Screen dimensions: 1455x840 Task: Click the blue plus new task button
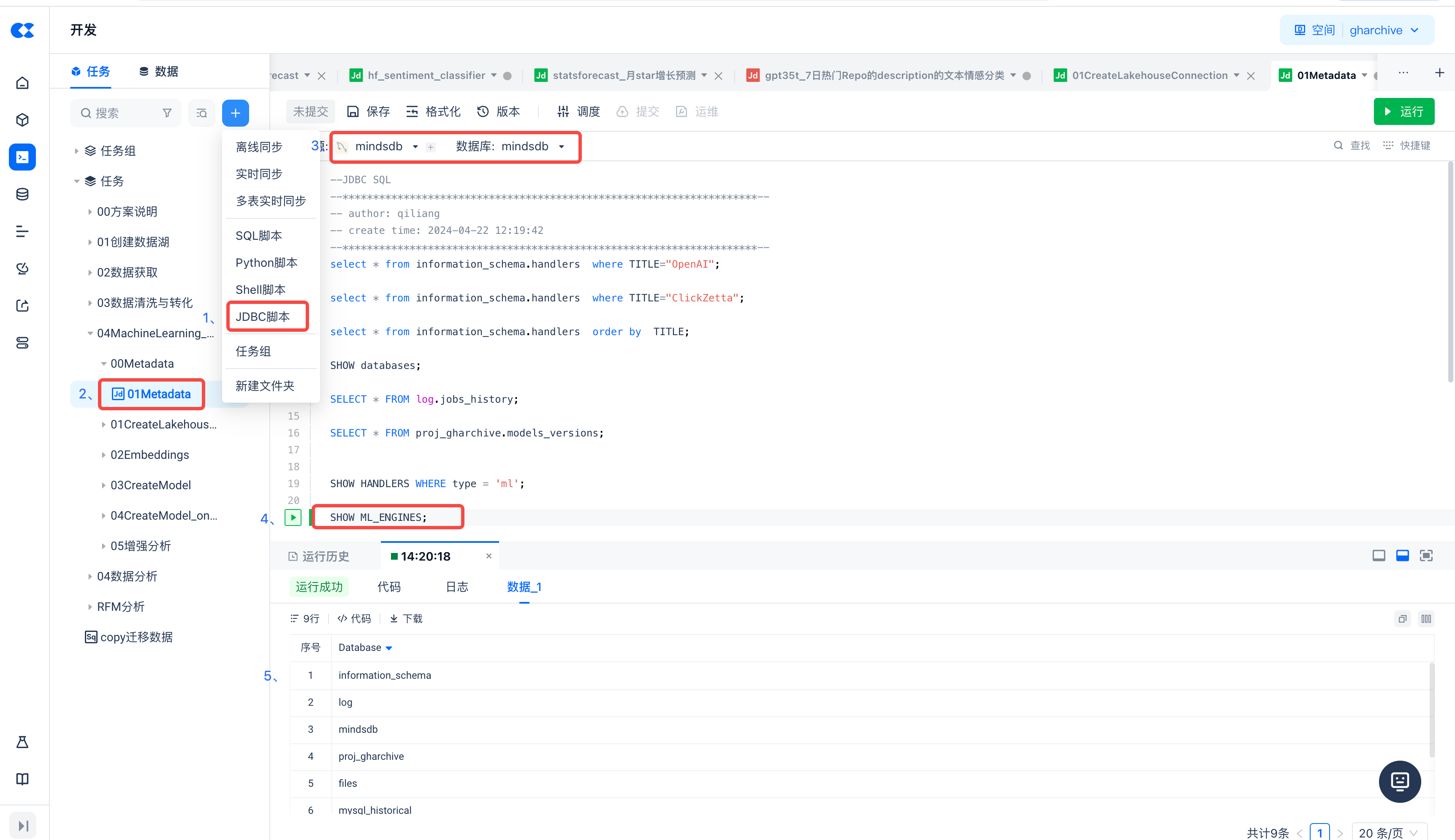coord(235,113)
